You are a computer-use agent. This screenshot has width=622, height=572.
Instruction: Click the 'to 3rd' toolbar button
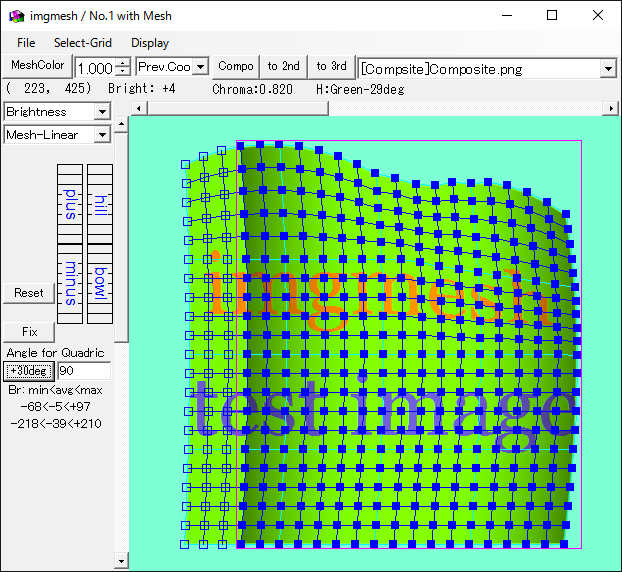point(331,66)
